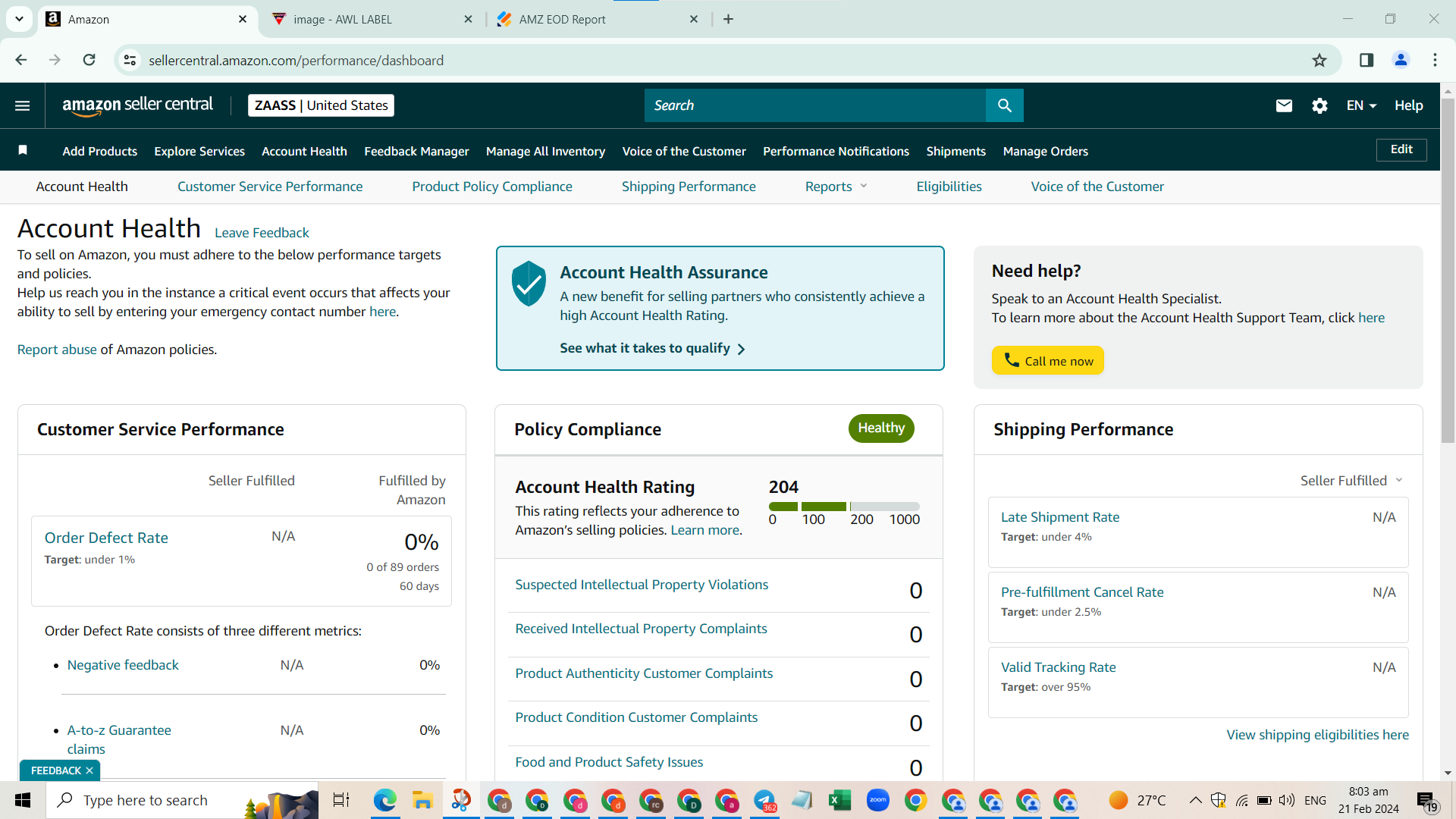This screenshot has height=819, width=1456.
Task: Open Excel from the taskbar
Action: pyautogui.click(x=840, y=800)
